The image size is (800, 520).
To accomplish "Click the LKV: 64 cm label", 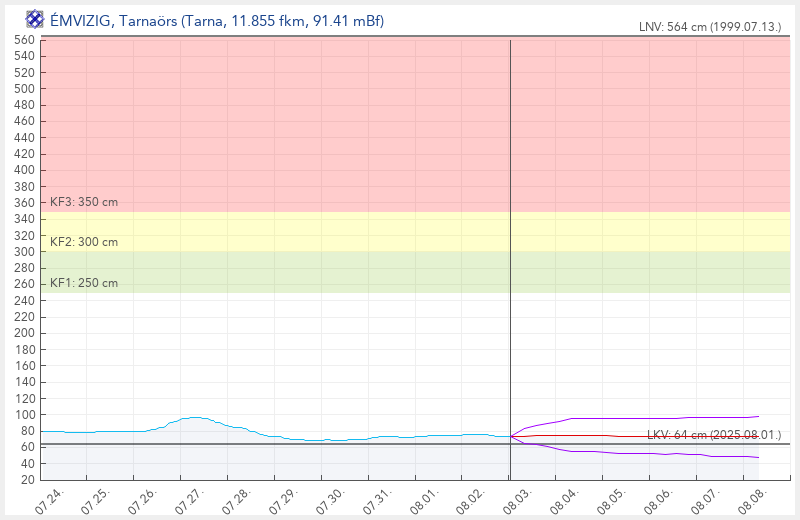I will (x=714, y=435).
